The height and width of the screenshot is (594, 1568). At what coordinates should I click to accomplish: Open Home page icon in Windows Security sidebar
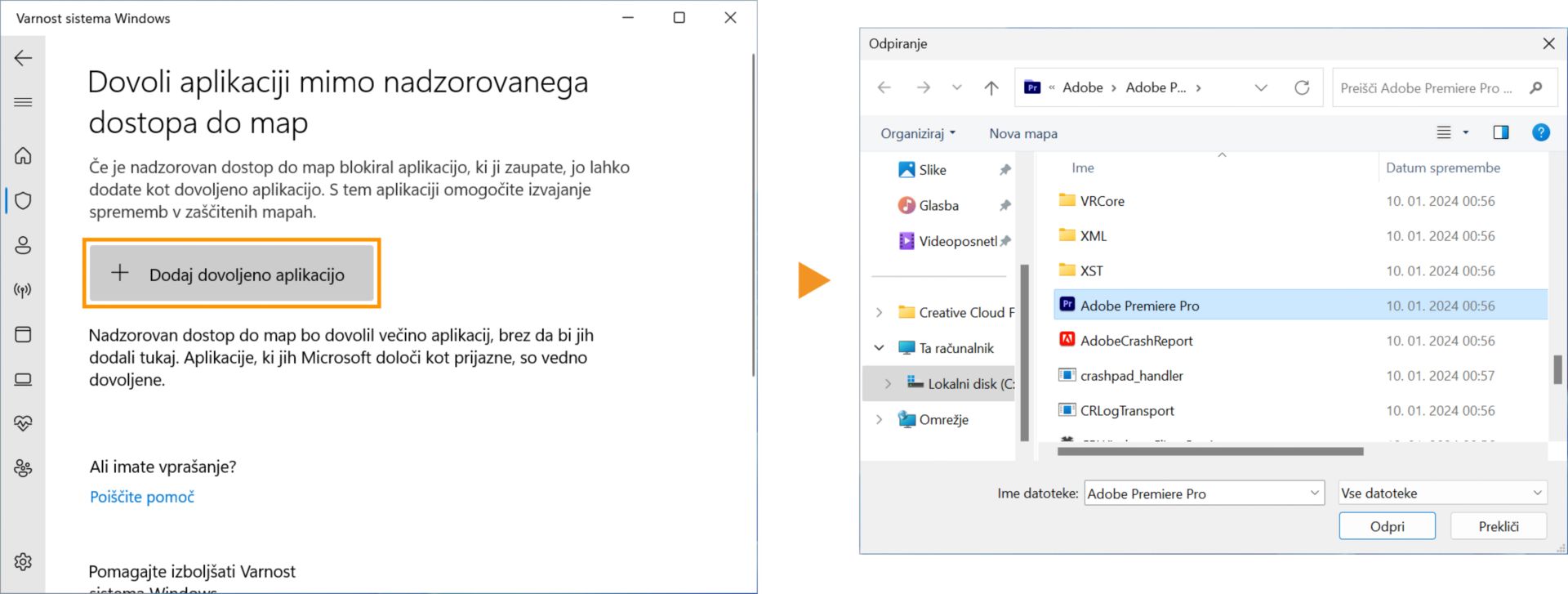point(24,155)
